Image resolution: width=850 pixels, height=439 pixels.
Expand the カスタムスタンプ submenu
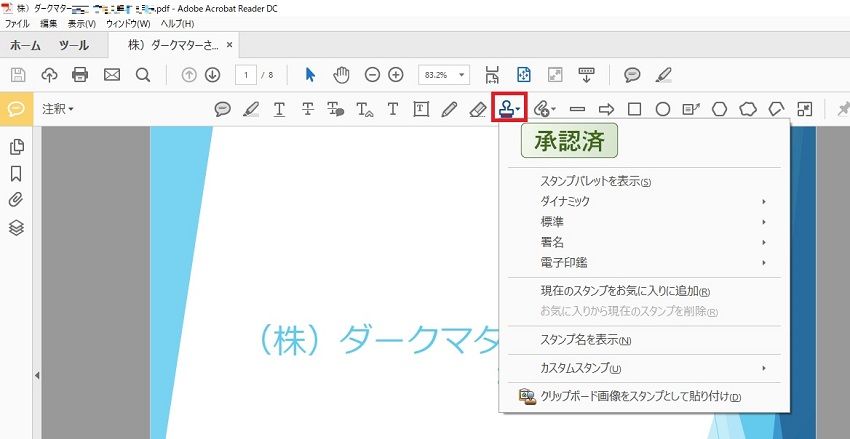click(640, 368)
